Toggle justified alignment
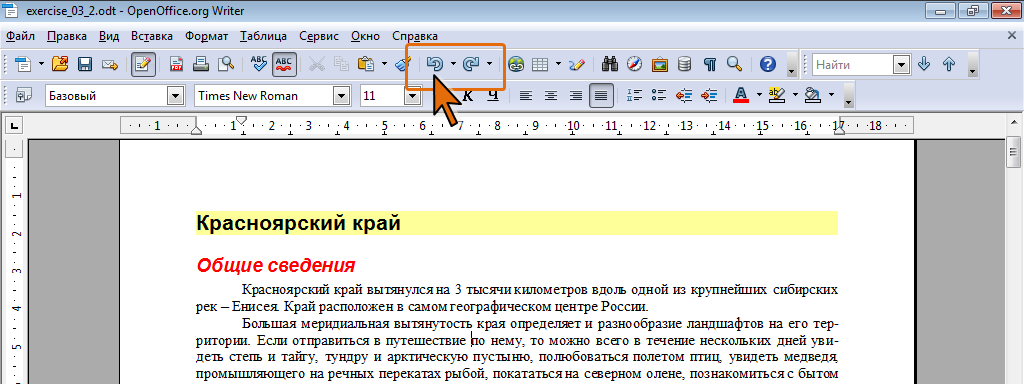This screenshot has height=384, width=1024. coord(601,96)
